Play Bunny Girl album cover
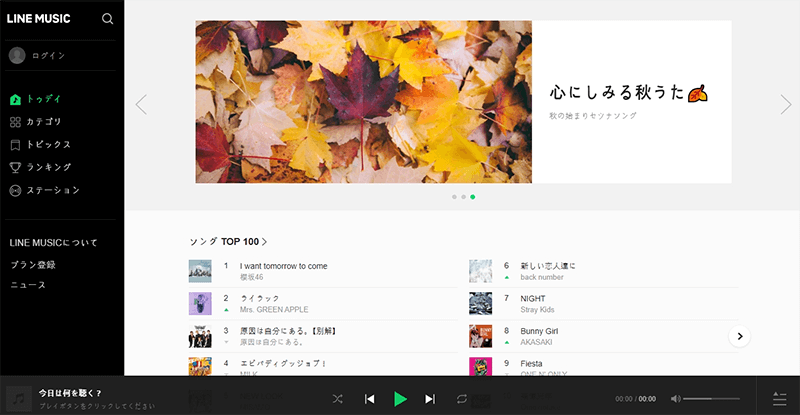This screenshot has height=415, width=800. pos(481,336)
